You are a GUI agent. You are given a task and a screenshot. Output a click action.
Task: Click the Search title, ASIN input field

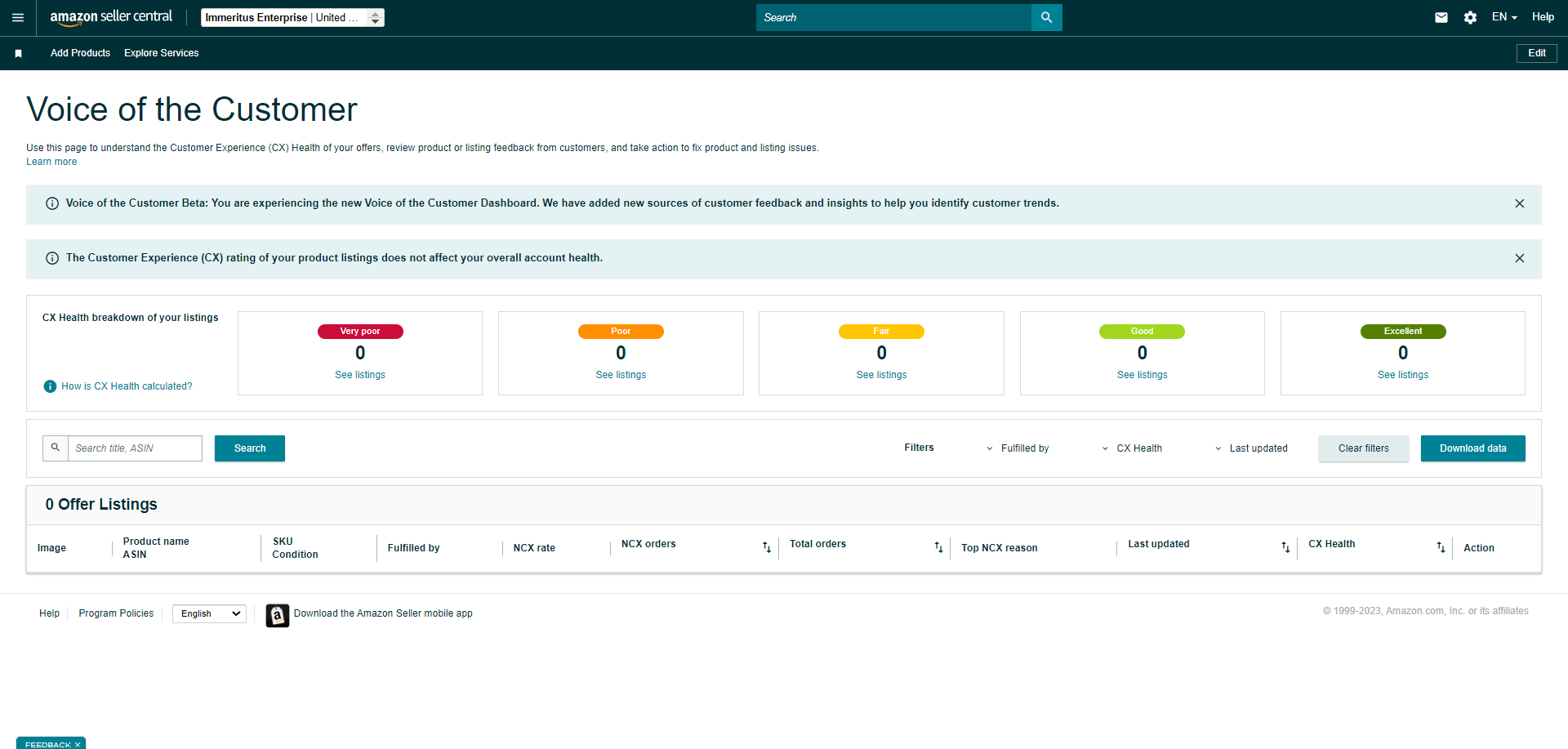[135, 448]
